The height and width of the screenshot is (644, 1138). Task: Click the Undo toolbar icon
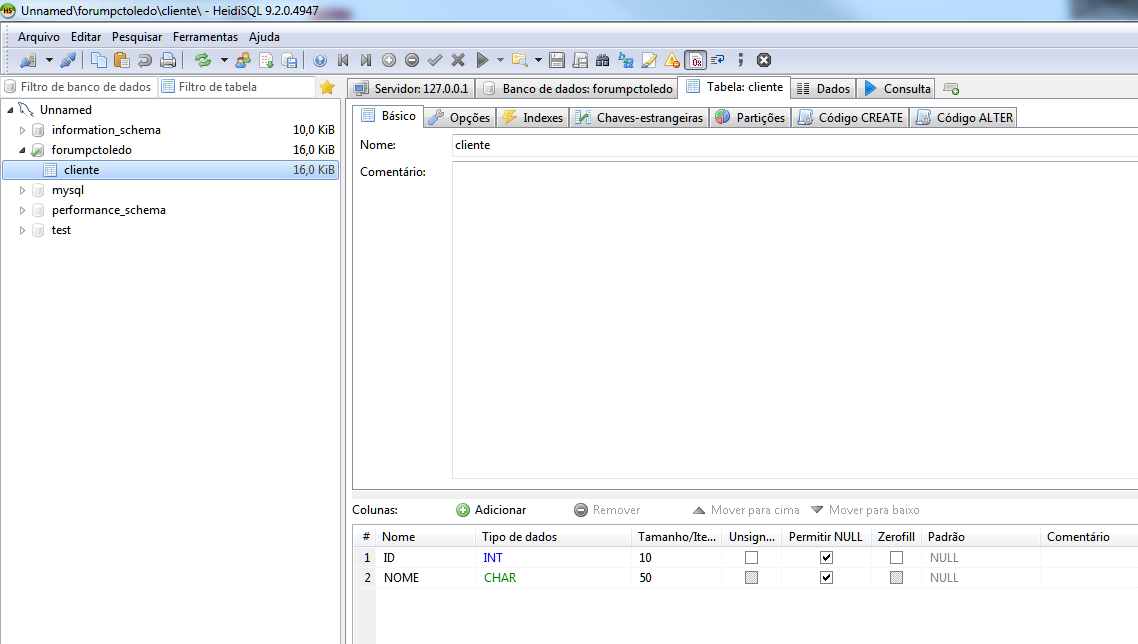pyautogui.click(x=144, y=60)
